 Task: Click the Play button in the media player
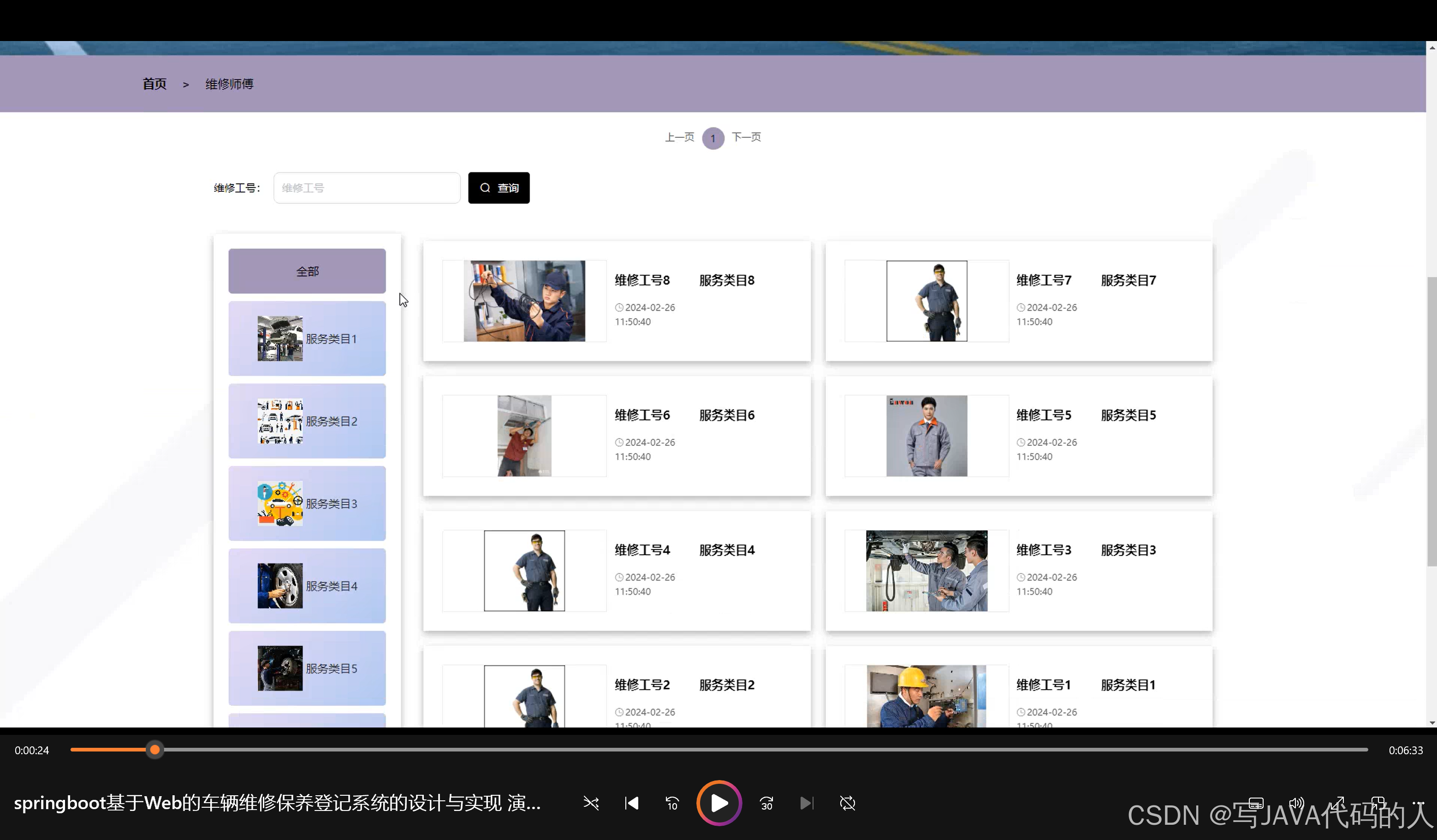coord(719,803)
